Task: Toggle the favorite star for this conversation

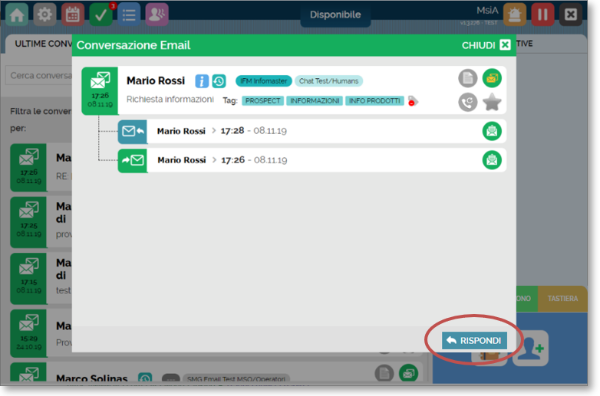Action: pyautogui.click(x=492, y=102)
